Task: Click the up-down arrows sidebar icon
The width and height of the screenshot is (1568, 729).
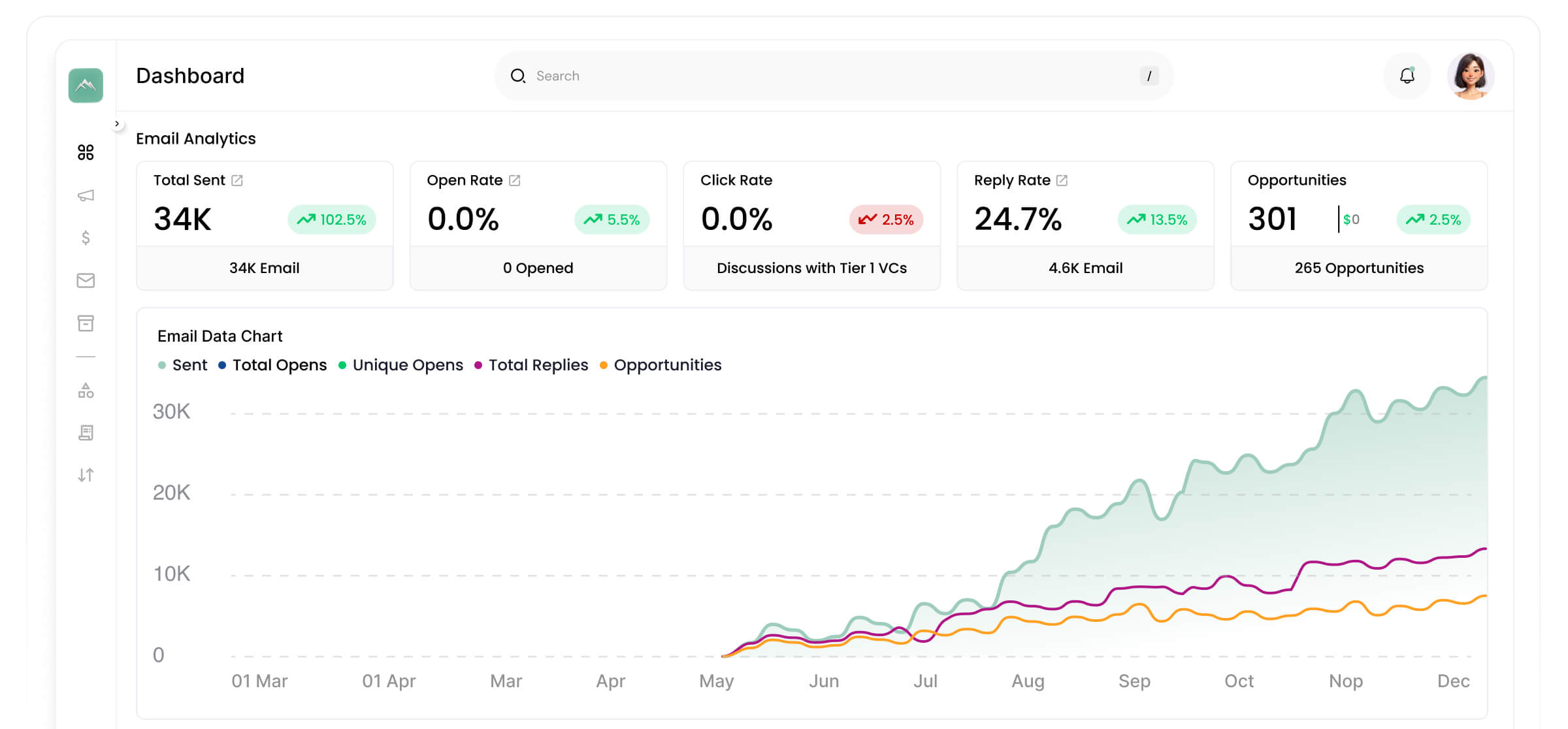Action: coord(86,475)
